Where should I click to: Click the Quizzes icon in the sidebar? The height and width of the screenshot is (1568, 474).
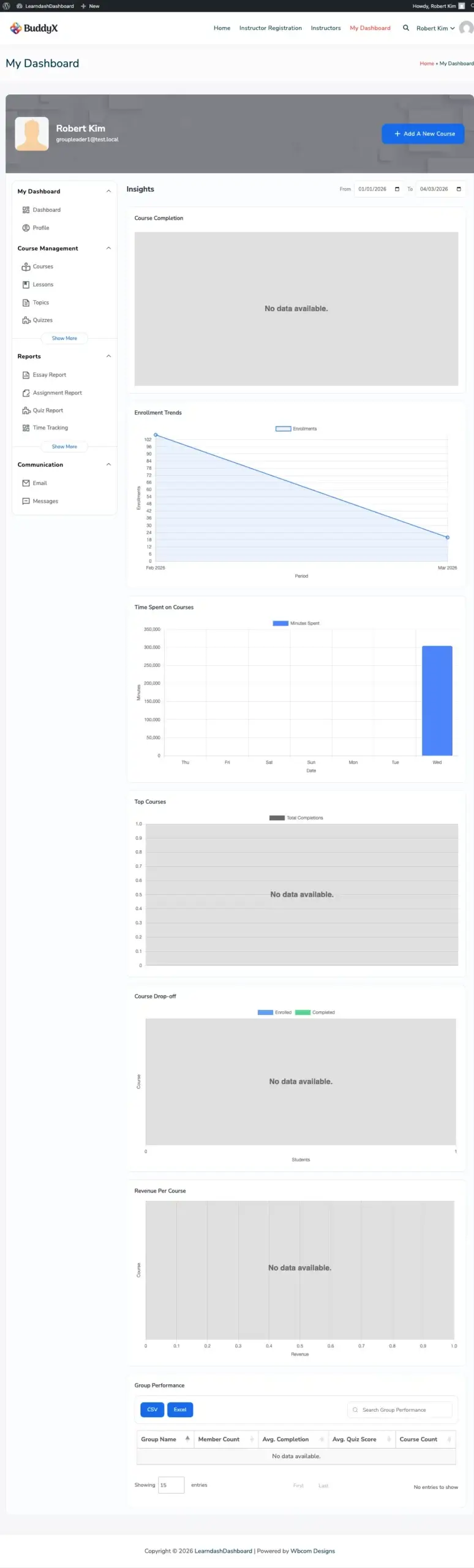26,320
